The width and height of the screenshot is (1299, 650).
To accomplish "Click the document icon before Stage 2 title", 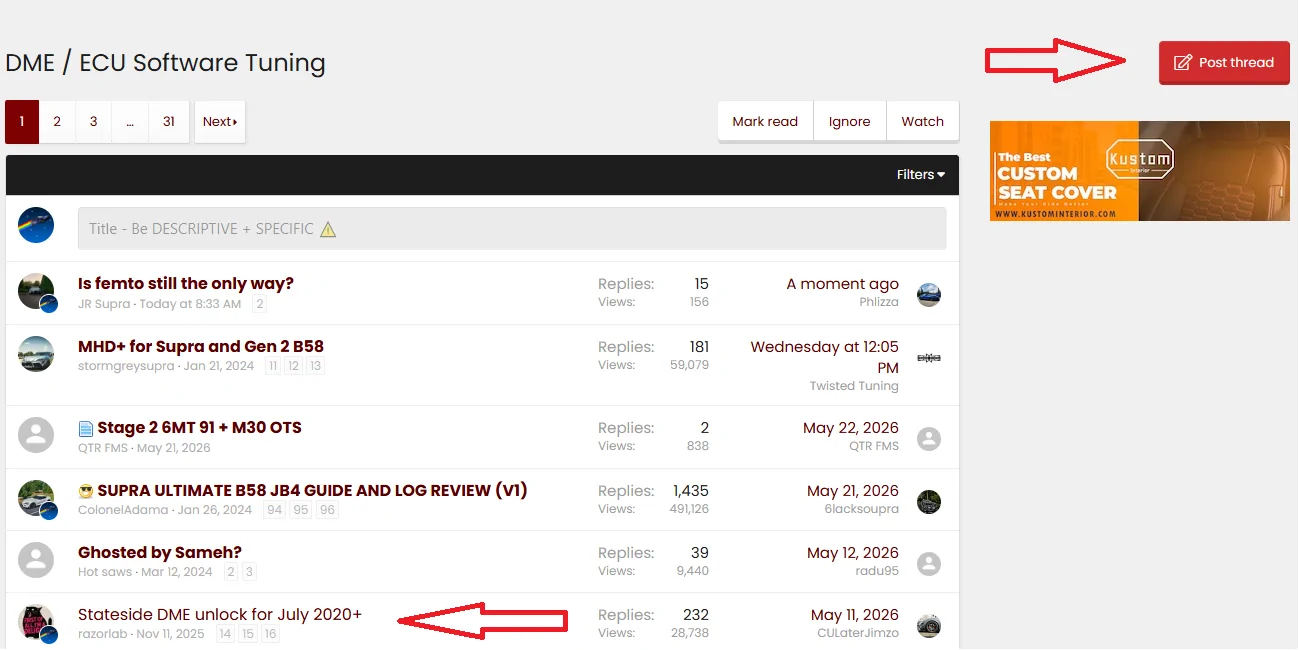I will point(86,429).
